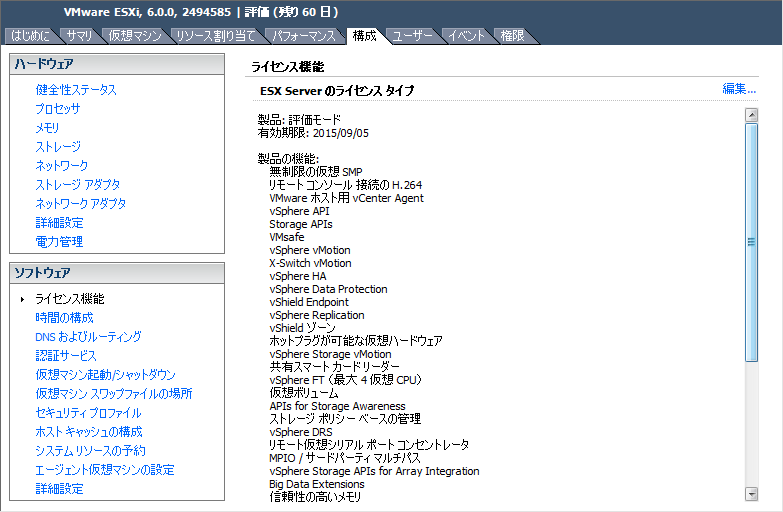Collapse the ハードウェア panel header

[116, 65]
